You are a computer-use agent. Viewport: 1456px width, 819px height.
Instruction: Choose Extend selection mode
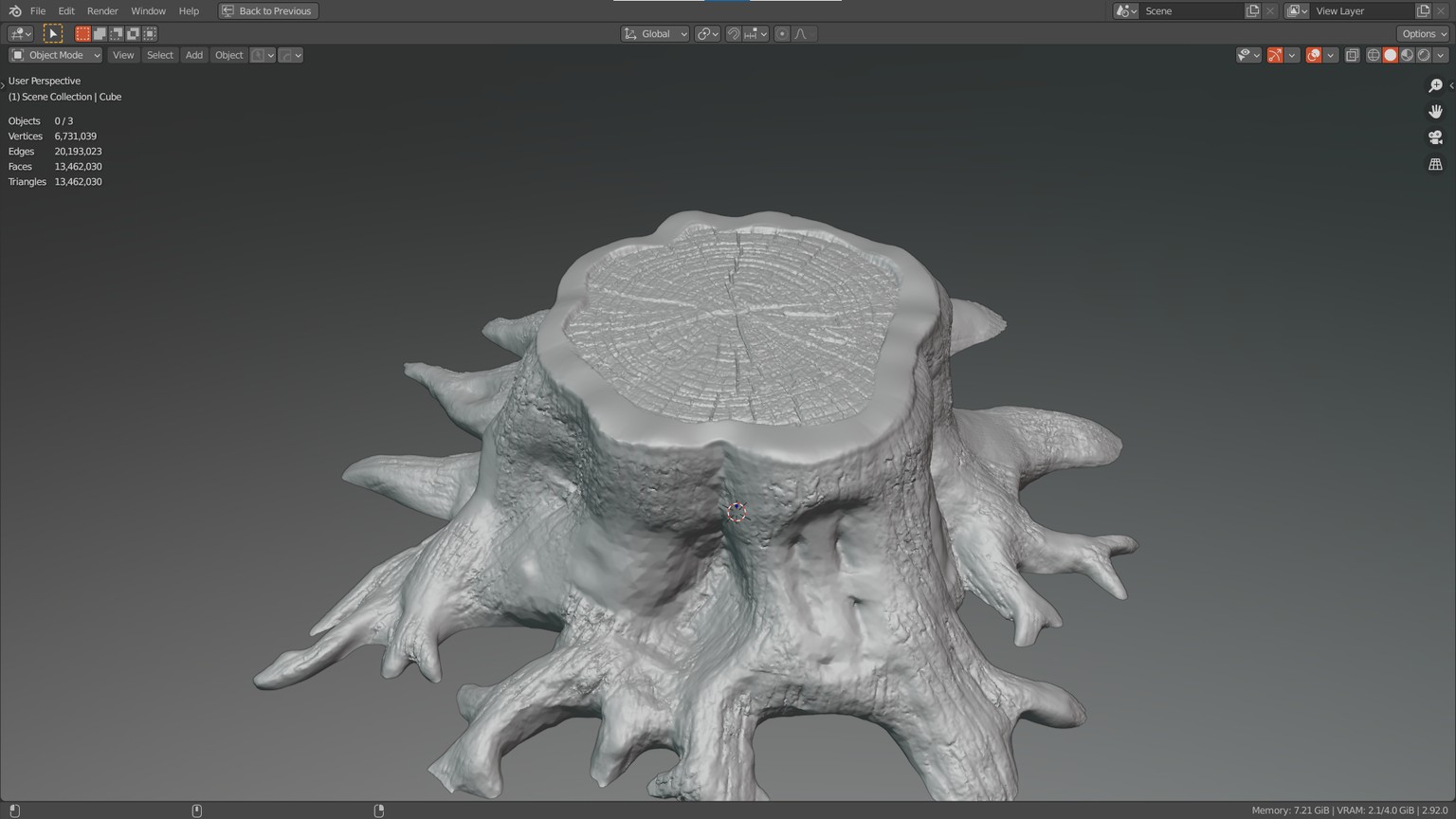[100, 33]
